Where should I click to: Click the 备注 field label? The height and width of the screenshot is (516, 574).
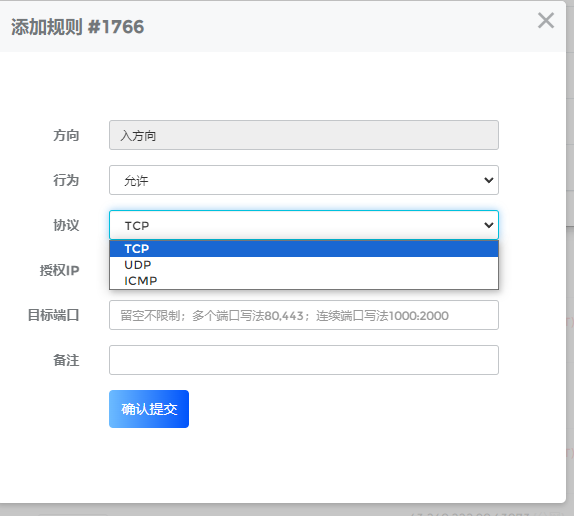(x=66, y=360)
